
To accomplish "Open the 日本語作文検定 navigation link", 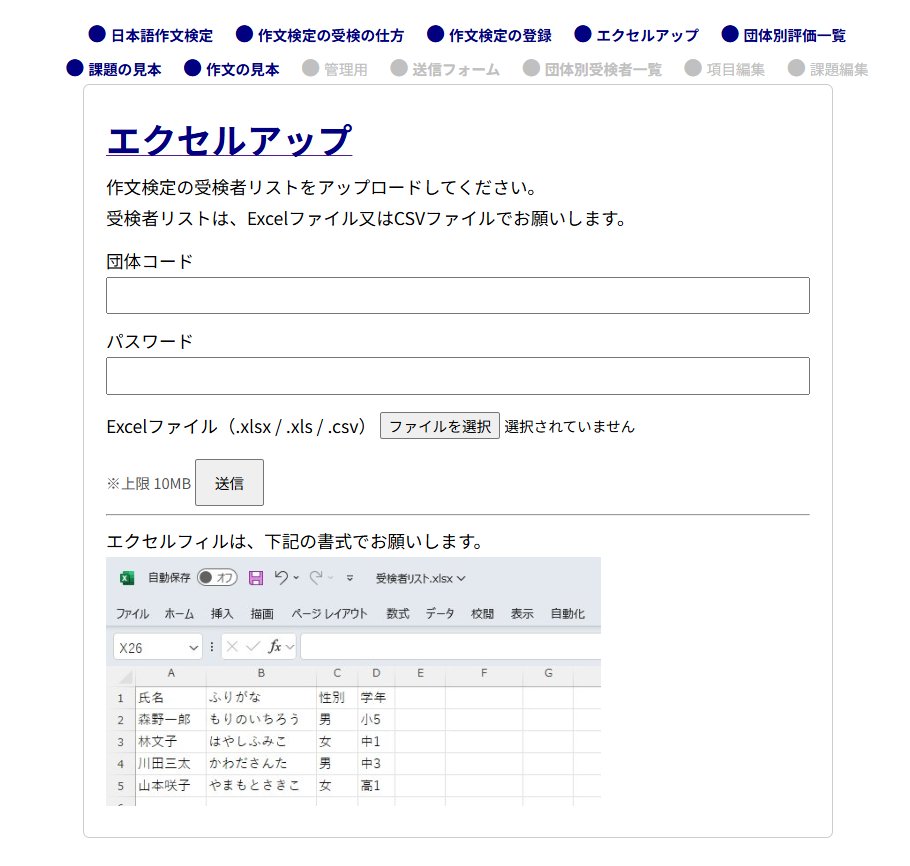I will point(161,36).
